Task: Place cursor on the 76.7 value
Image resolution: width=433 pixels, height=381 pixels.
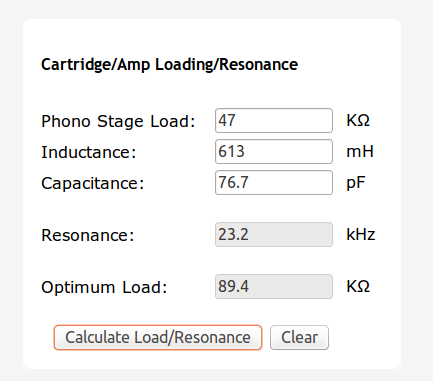Action: (233, 182)
